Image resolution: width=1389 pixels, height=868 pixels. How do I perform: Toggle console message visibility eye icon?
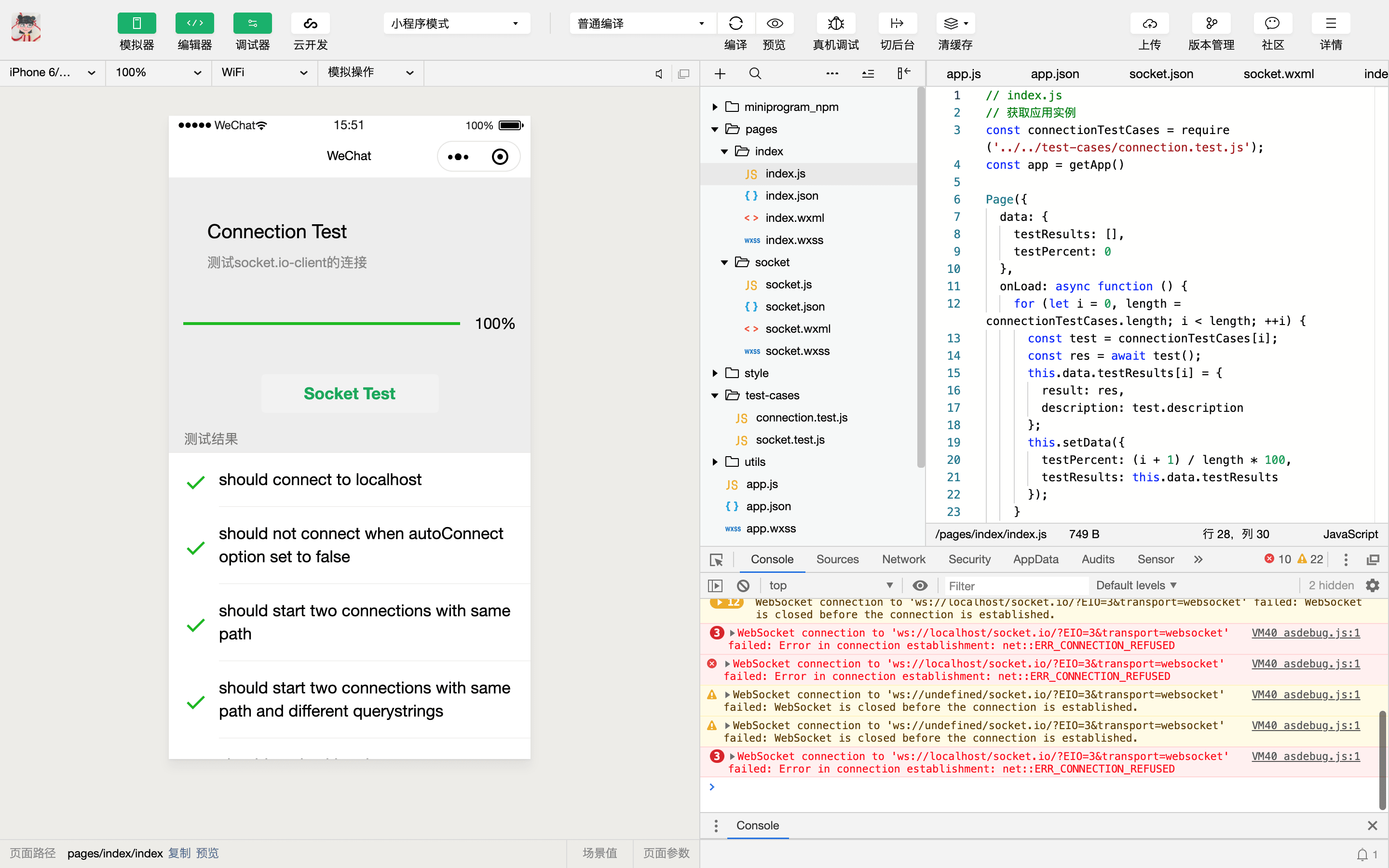pos(920,585)
